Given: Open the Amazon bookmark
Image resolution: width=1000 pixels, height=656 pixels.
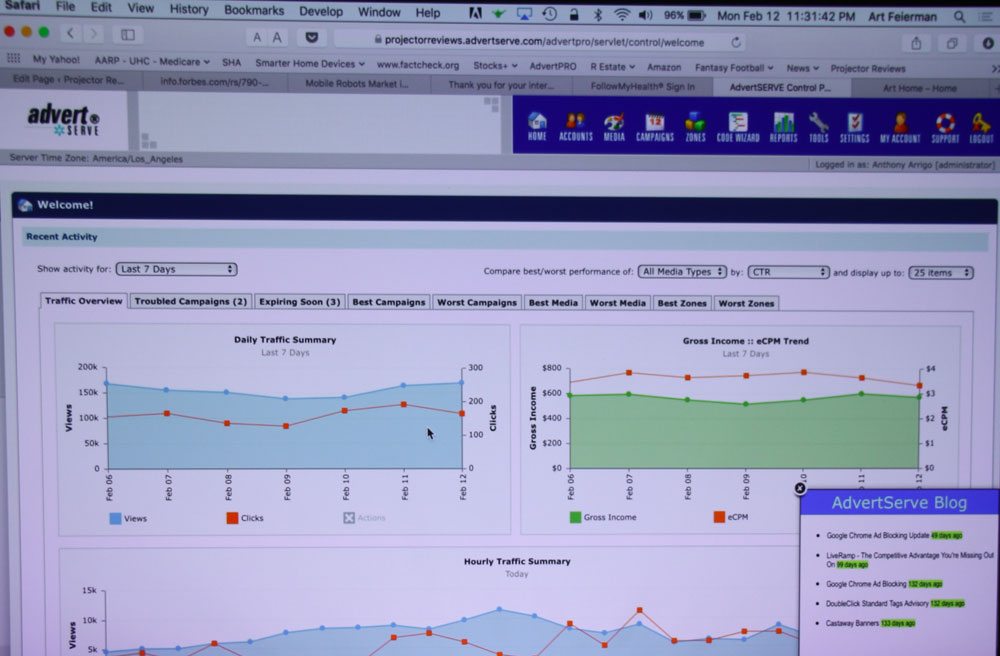Looking at the screenshot, I should coord(664,67).
